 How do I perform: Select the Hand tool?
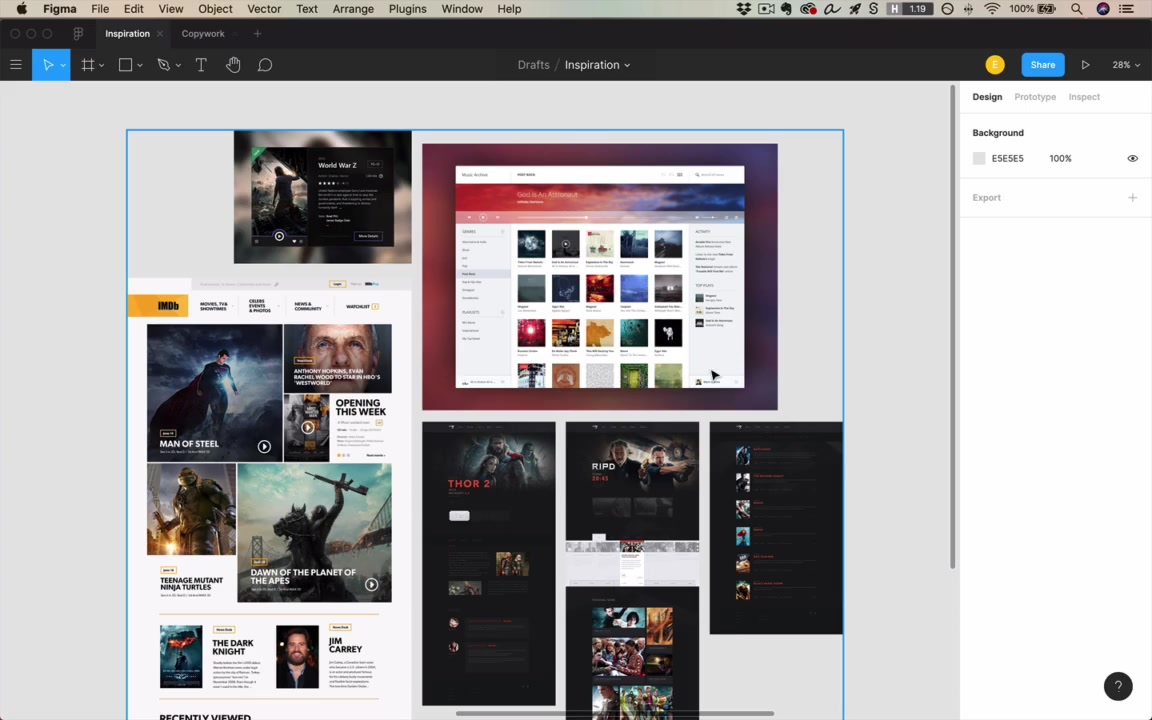[233, 65]
